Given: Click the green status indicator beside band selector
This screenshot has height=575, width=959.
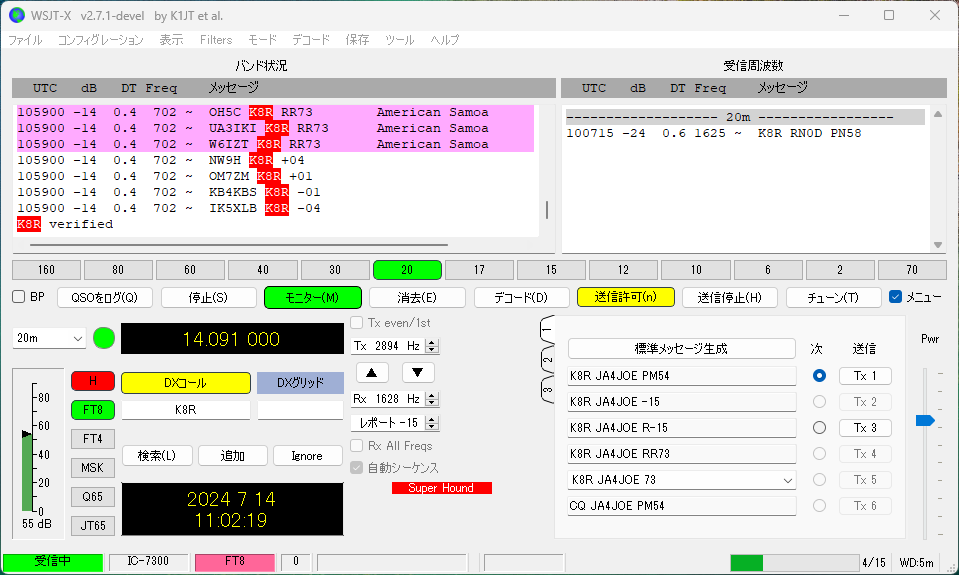Looking at the screenshot, I should (104, 338).
